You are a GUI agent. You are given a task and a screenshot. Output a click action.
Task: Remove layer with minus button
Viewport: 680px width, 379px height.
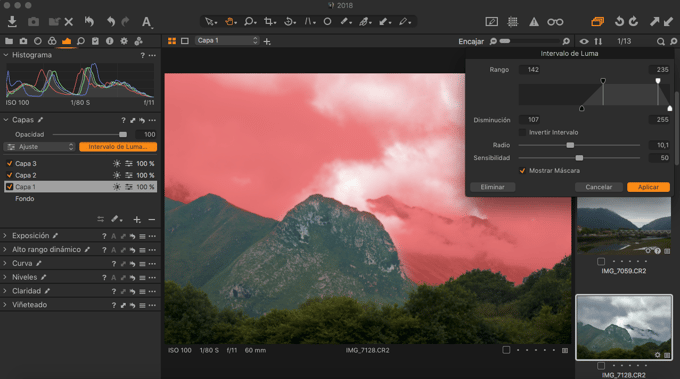pyautogui.click(x=151, y=220)
